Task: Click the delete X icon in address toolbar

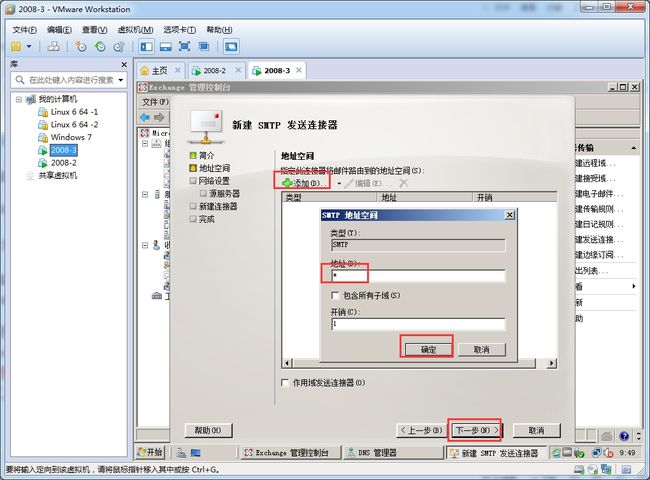Action: 404,183
